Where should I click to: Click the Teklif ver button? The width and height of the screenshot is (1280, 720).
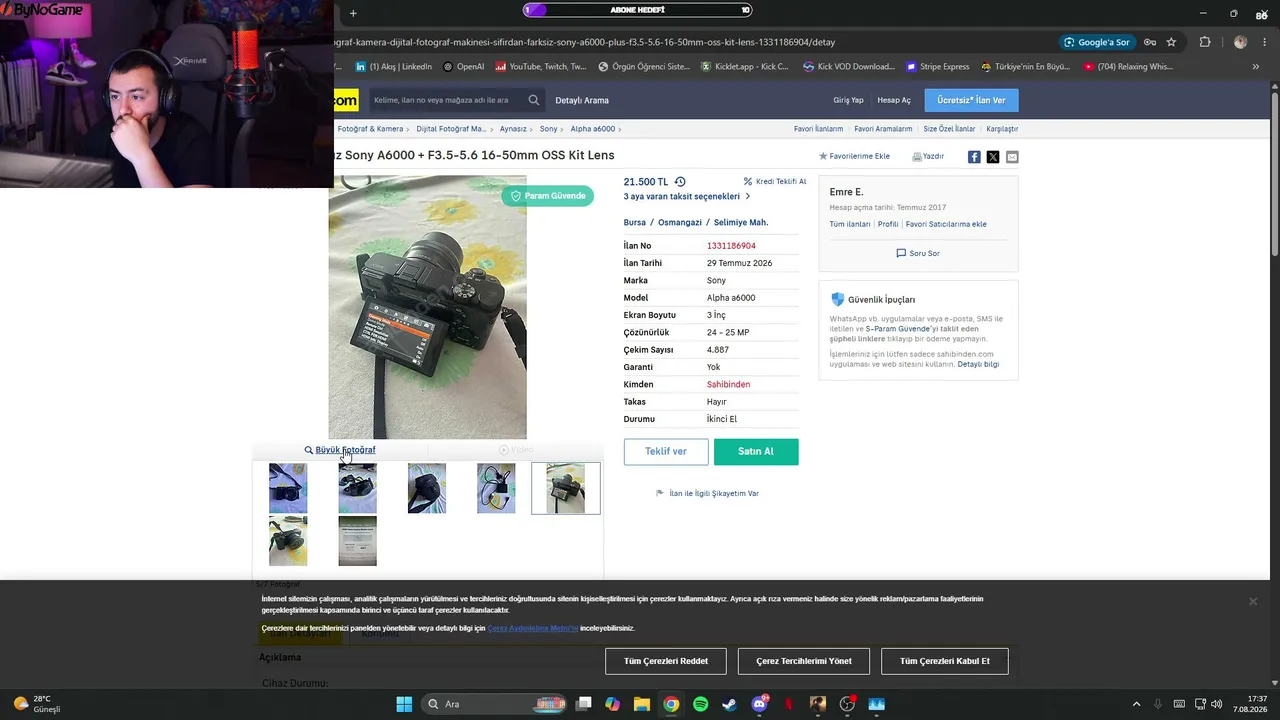coord(666,452)
